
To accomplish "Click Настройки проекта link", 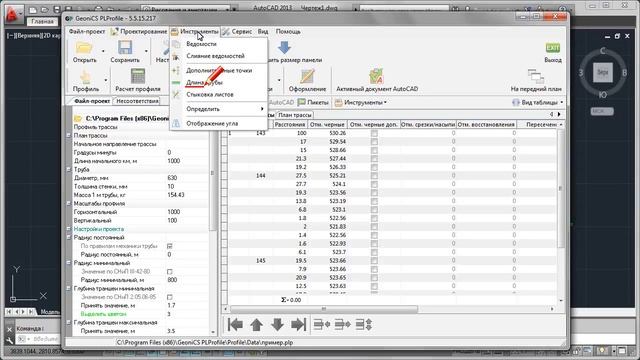I will point(99,229).
